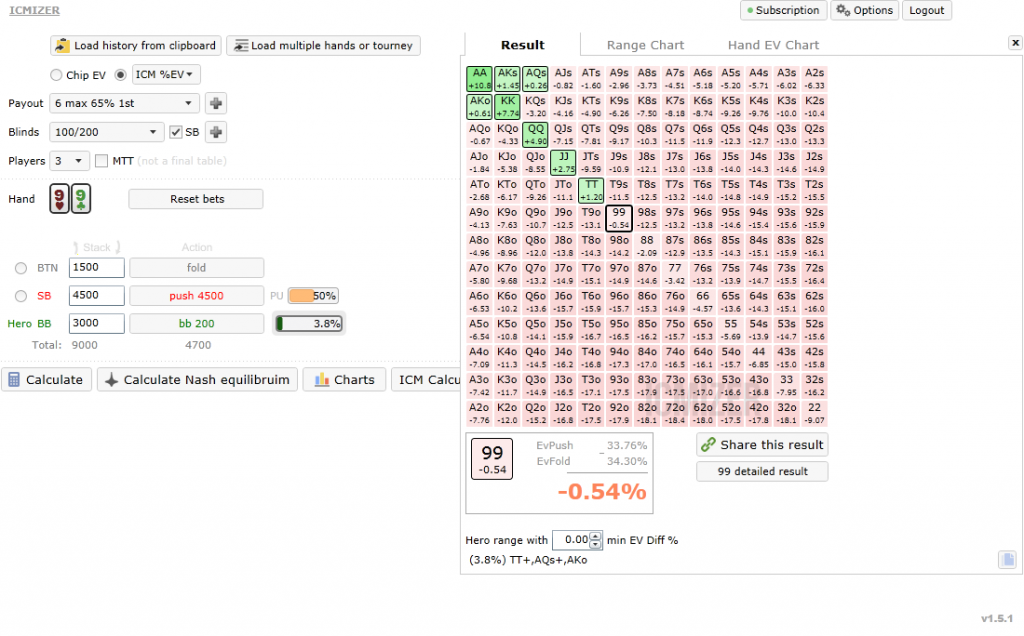Click the plus icon next to Blinds
This screenshot has width=1024, height=636.
click(x=216, y=132)
